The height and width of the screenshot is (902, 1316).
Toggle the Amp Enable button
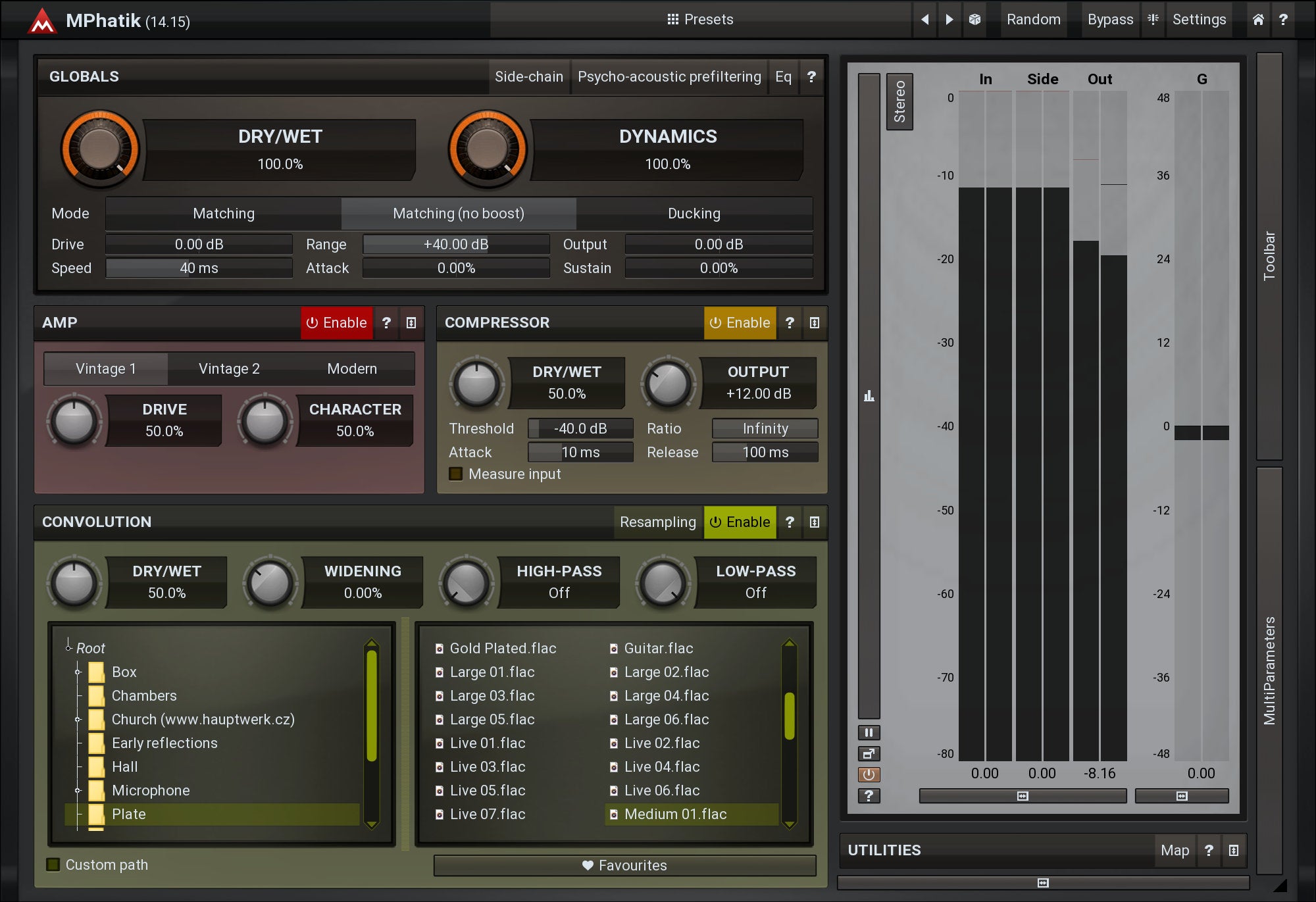click(x=337, y=323)
